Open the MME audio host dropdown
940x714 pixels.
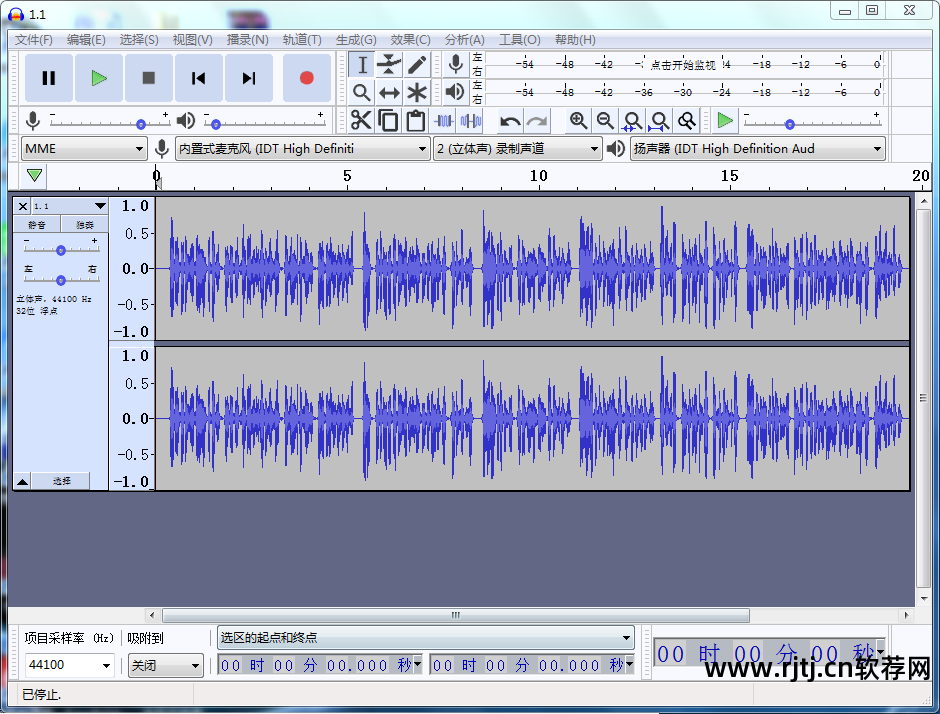(85, 149)
